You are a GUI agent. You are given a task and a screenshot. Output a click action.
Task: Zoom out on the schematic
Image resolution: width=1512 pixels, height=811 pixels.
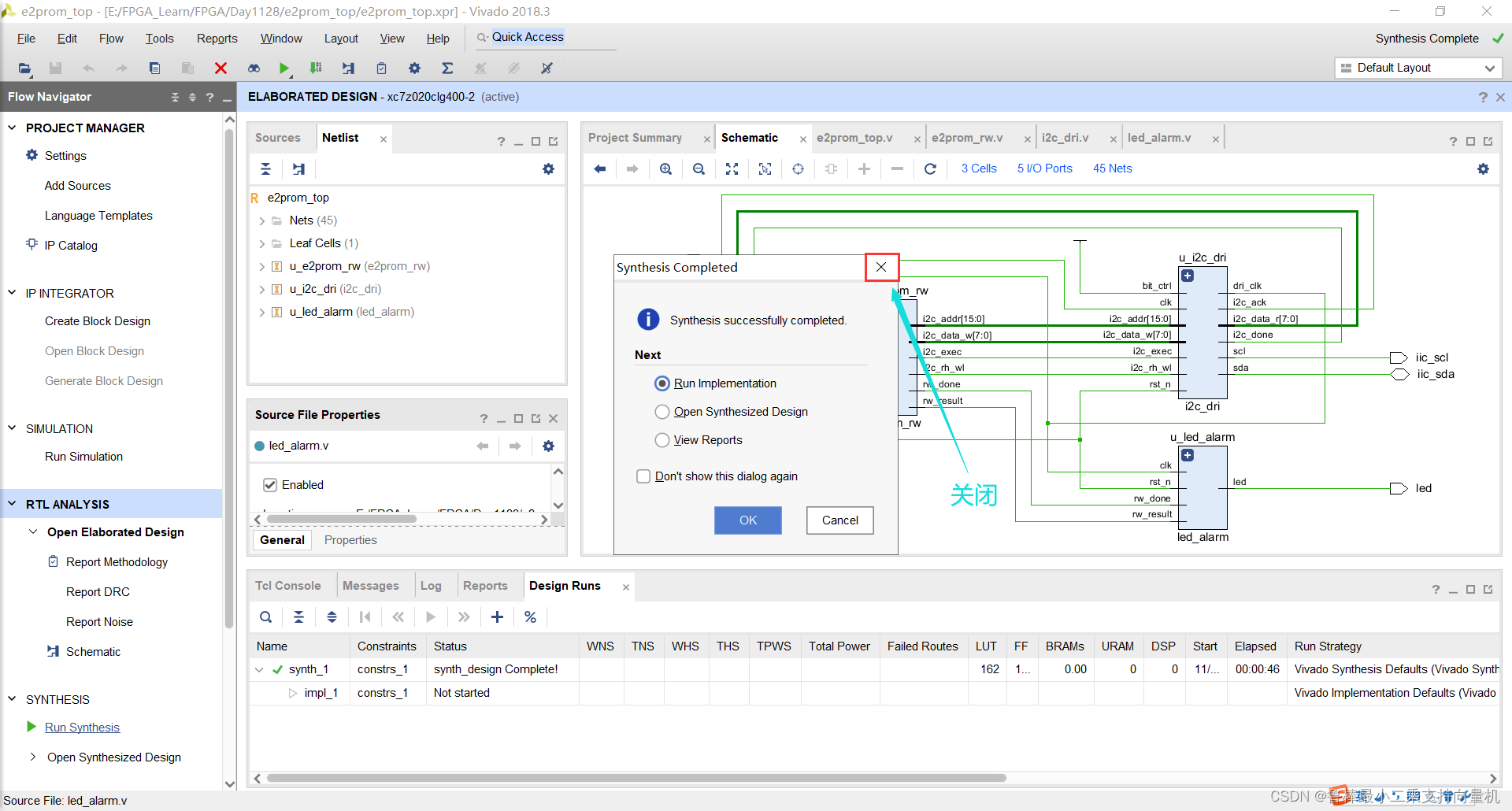[699, 168]
